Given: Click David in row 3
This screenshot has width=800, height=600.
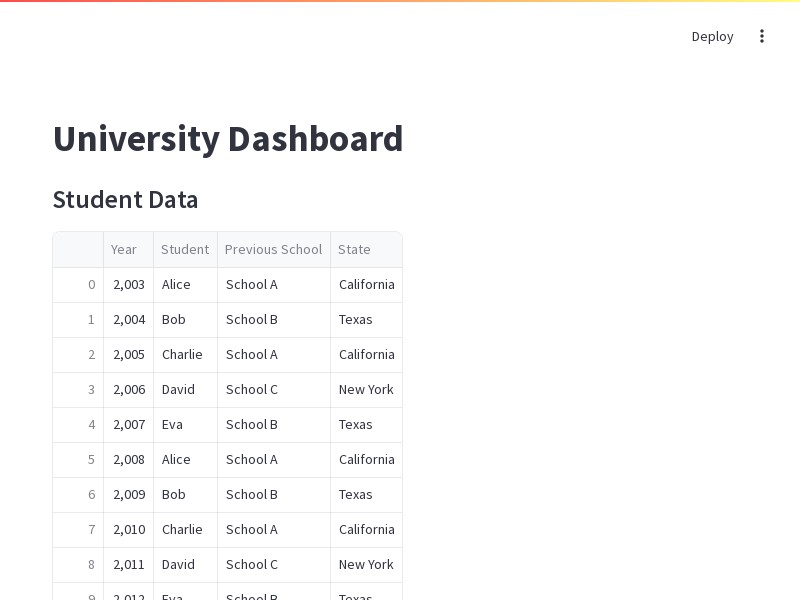Looking at the screenshot, I should (x=186, y=390).
